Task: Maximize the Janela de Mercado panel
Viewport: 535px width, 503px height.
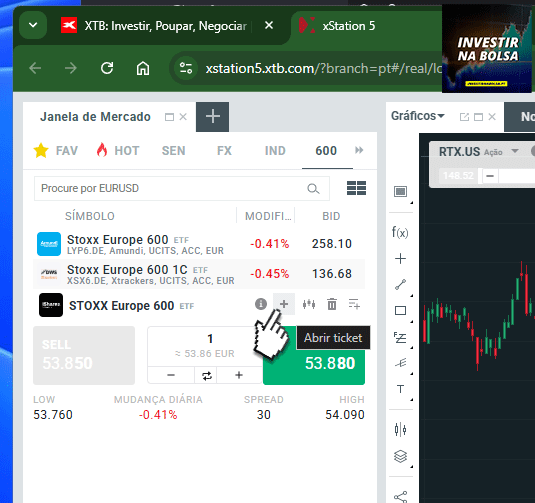Action: point(169,117)
